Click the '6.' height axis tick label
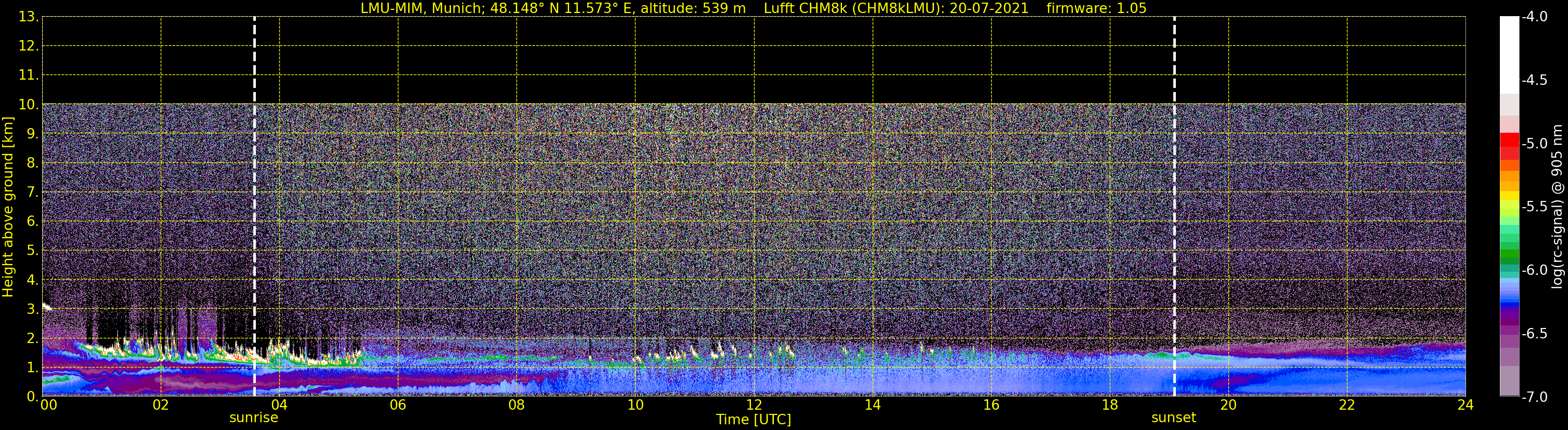1568x430 pixels. 32,222
